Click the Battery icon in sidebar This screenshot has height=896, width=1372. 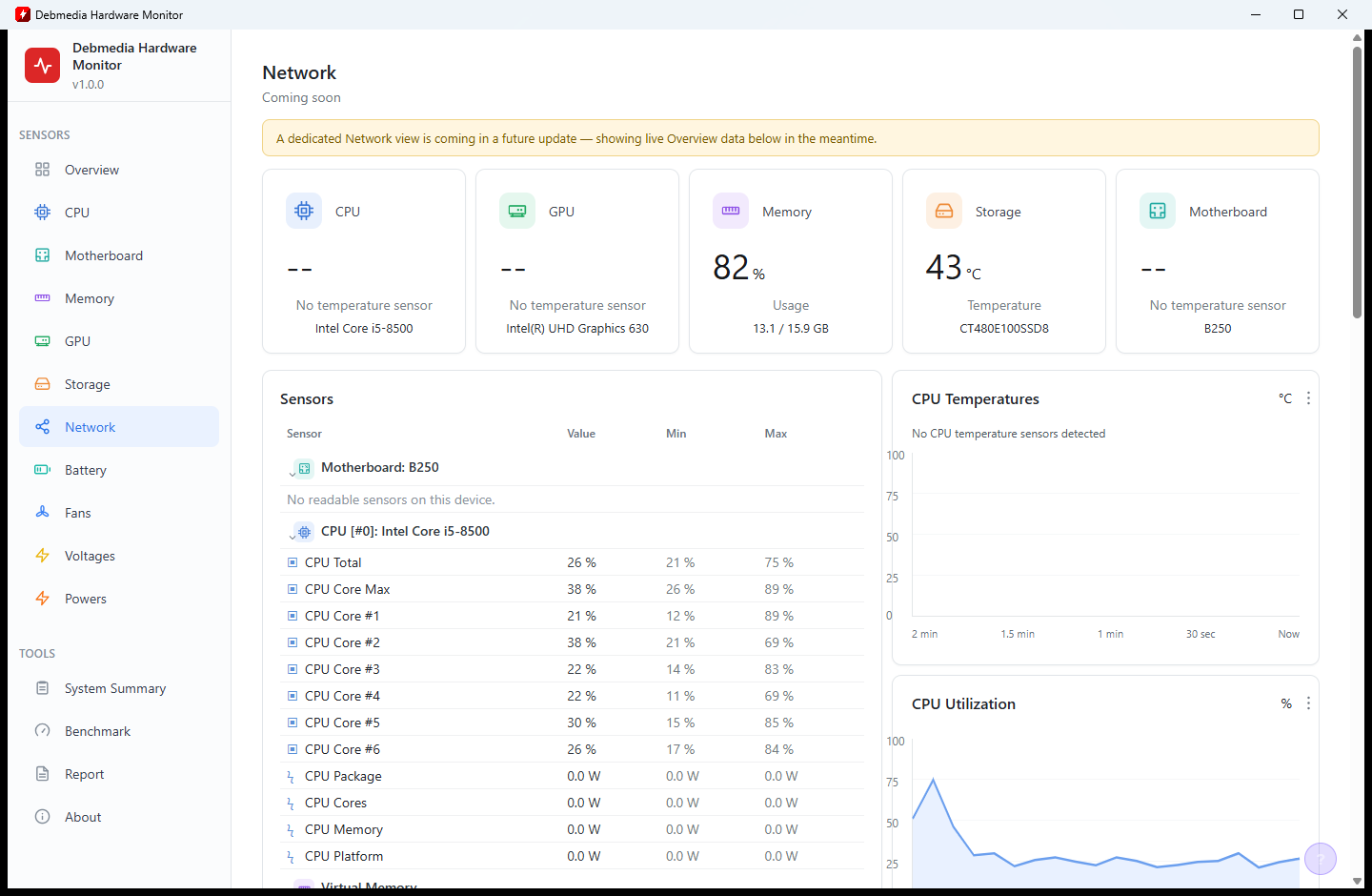[42, 470]
